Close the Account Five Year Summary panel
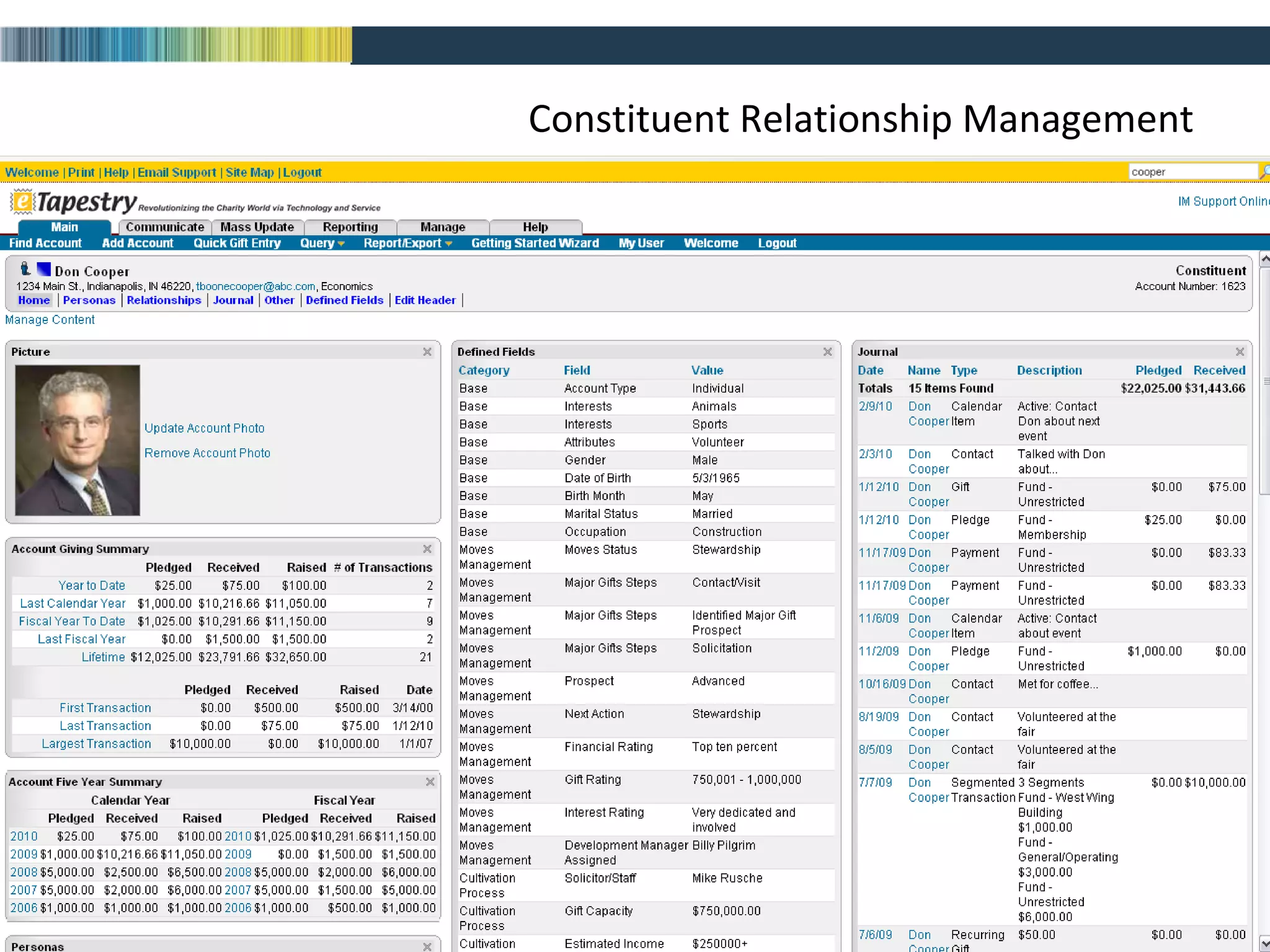 (430, 782)
